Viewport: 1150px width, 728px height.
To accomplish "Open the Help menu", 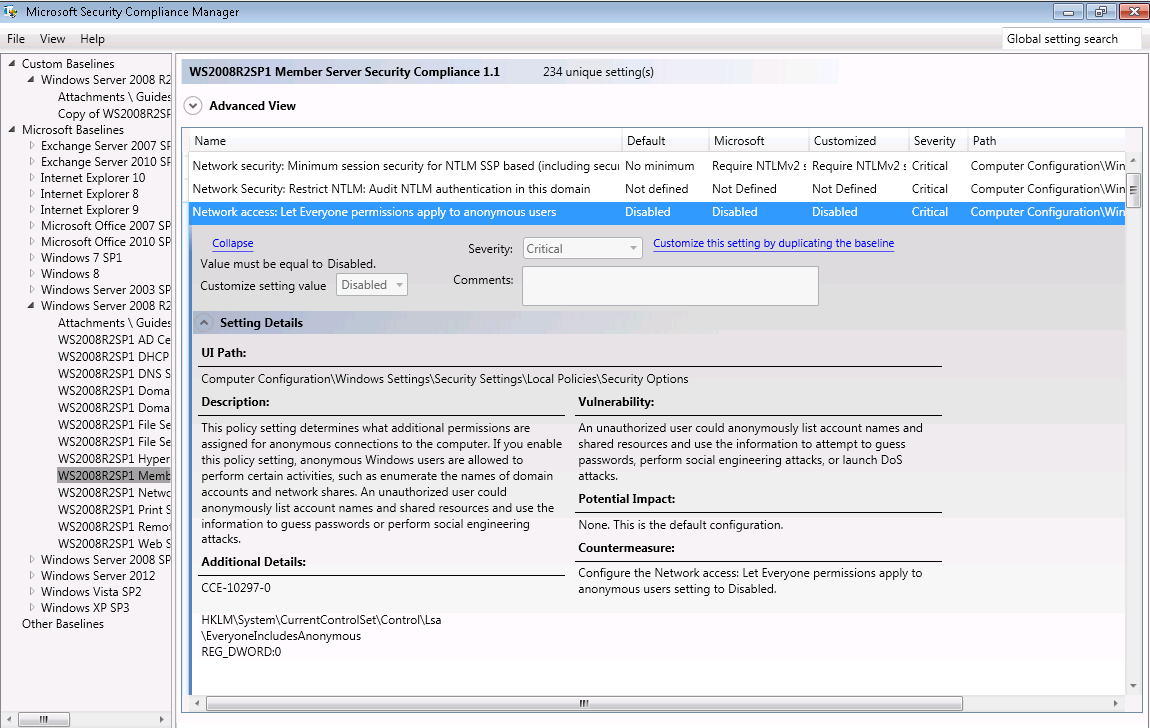I will point(92,39).
